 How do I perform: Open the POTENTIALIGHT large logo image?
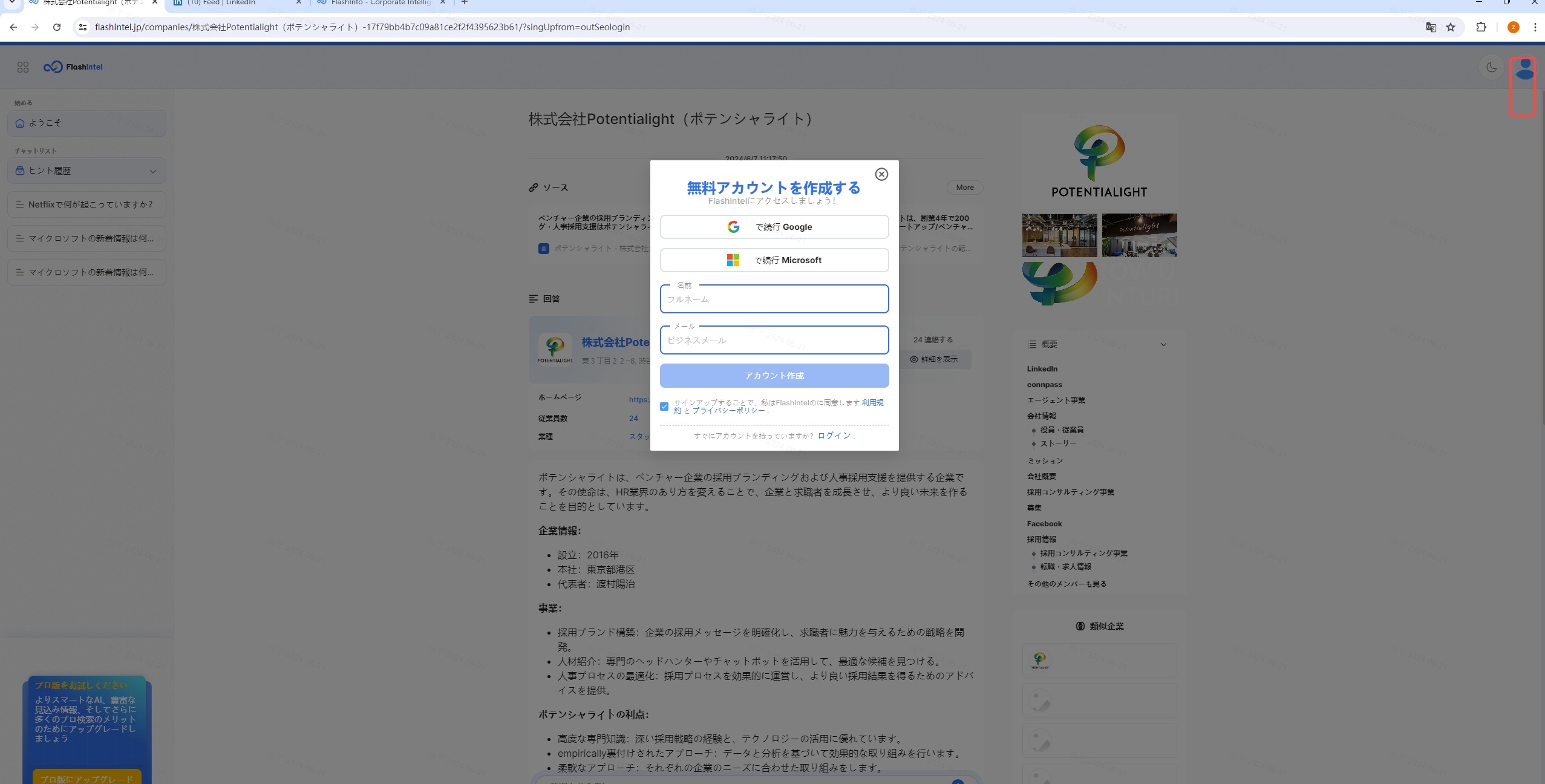pos(1100,161)
